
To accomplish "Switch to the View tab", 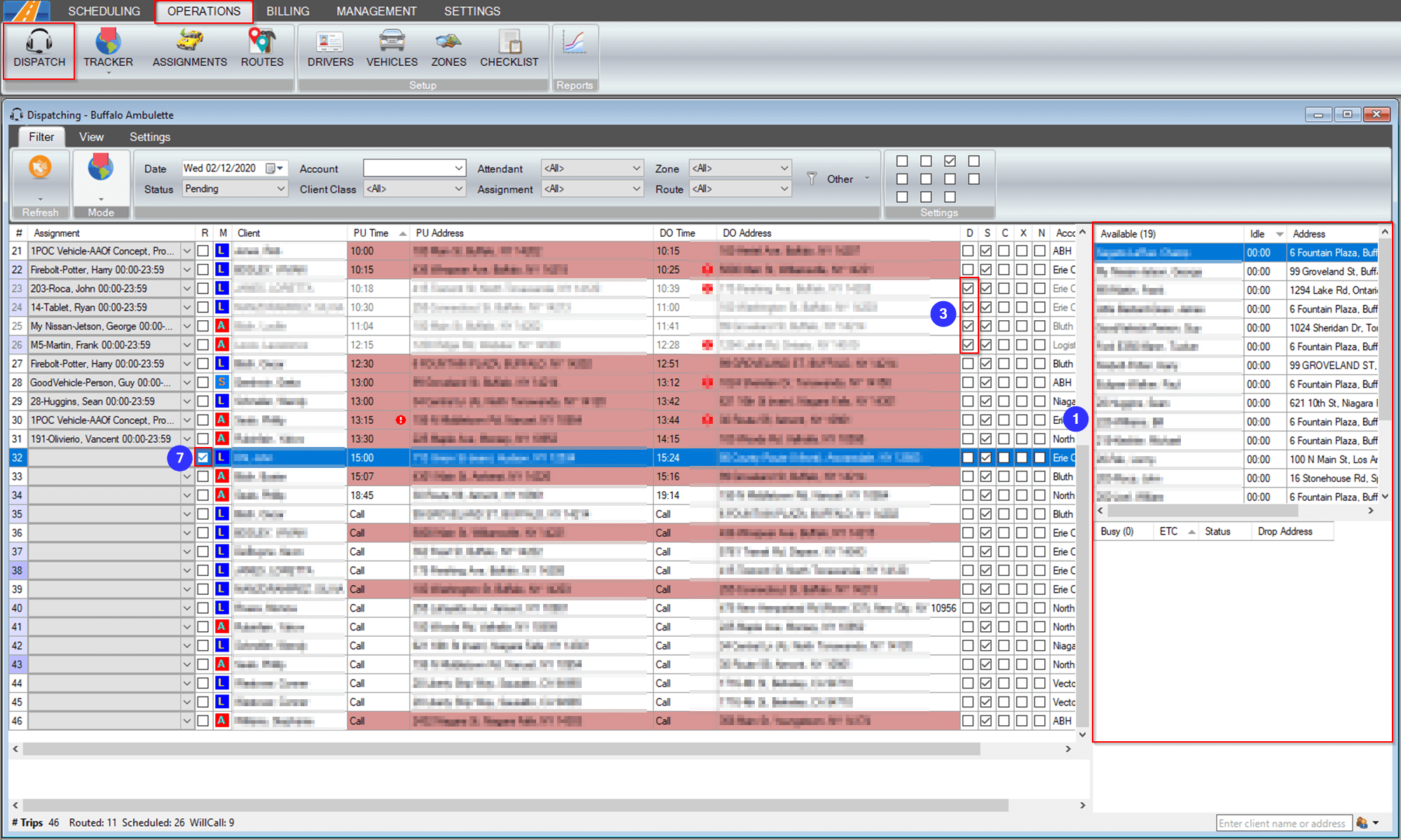I will (91, 137).
